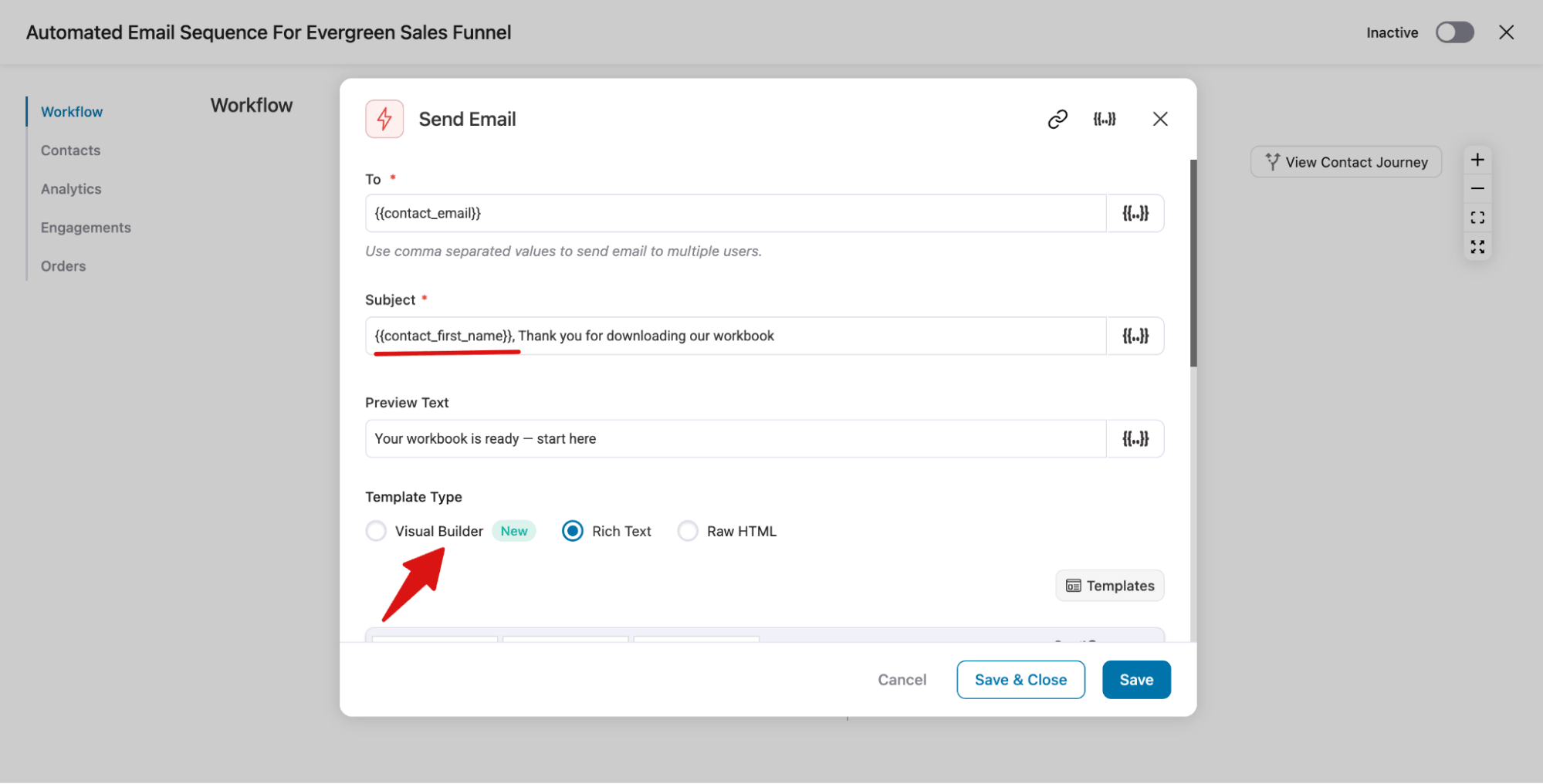Click the link icon in the Send Email header
Viewport: 1543px width, 784px height.
click(x=1057, y=119)
